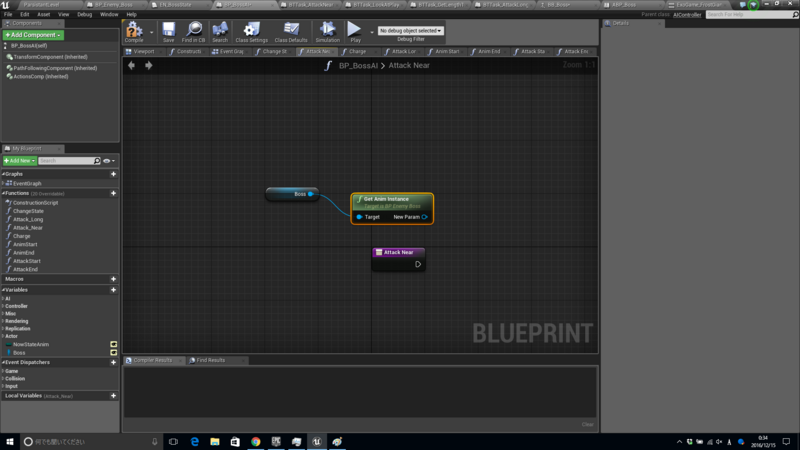Screen dimensions: 800x450
Task: Add a new graph with plus icon
Action: 113,174
